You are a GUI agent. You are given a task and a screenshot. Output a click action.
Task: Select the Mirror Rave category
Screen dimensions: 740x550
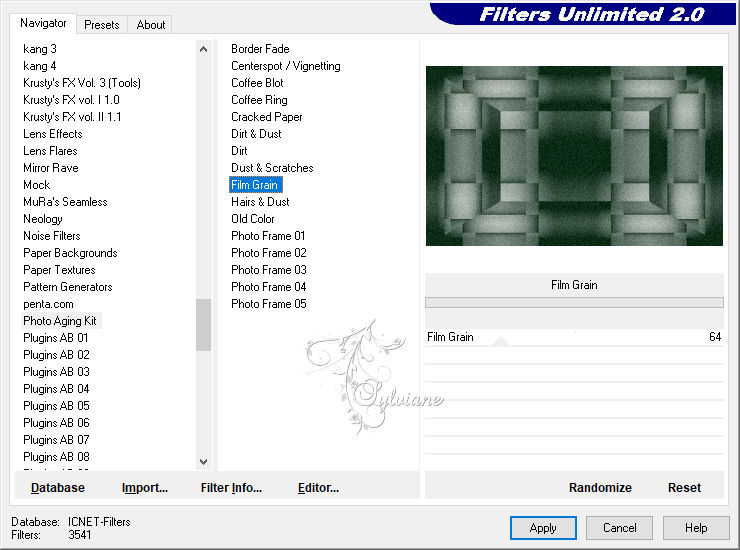point(50,168)
